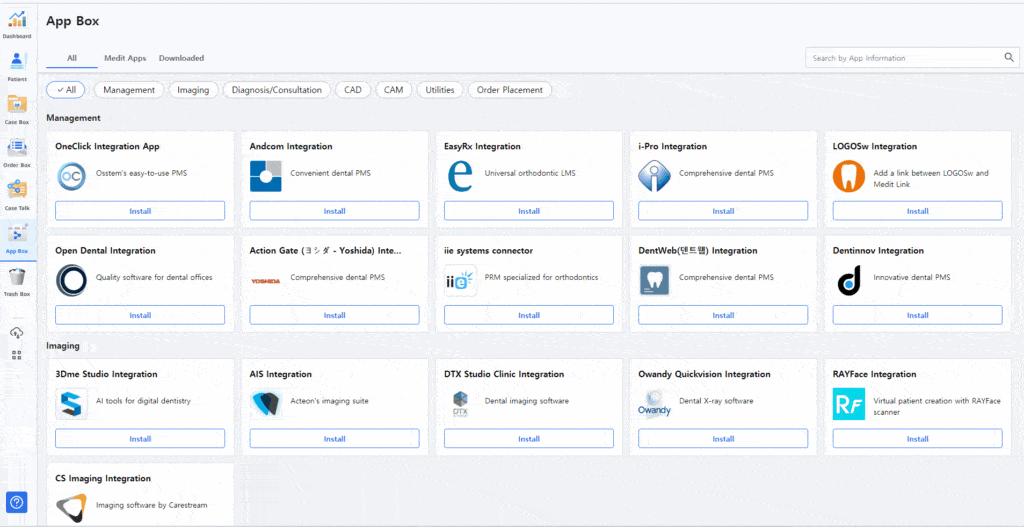Screen dimensions: 1024x527
Task: Filter apps by Diagnosis/Consultation category
Action: (277, 90)
